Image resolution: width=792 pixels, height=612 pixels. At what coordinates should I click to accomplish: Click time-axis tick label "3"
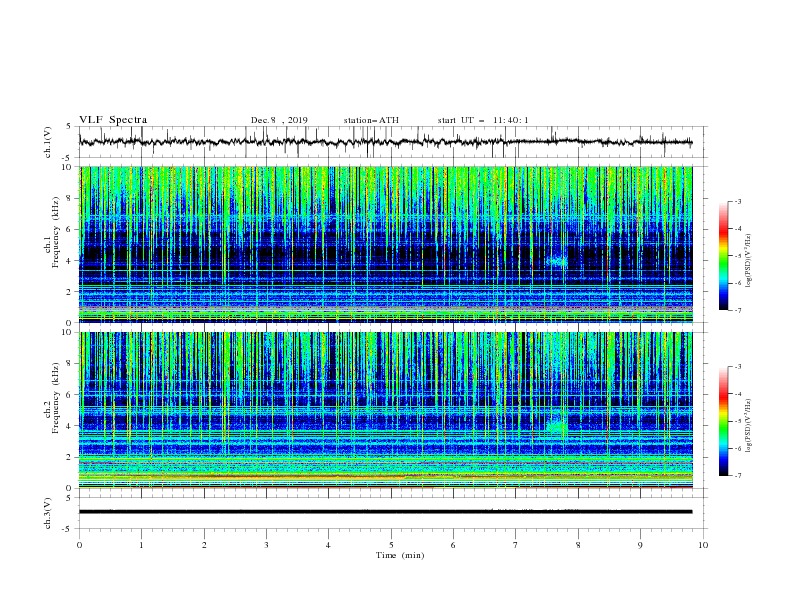[x=267, y=545]
